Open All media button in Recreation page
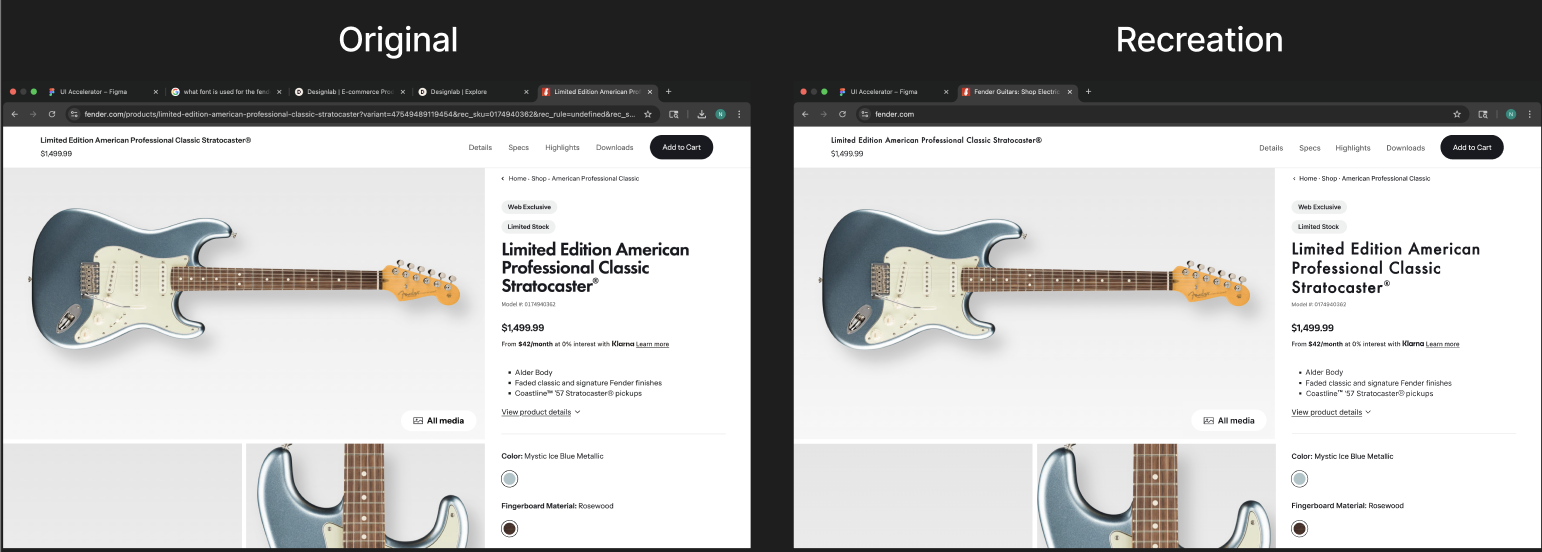 (x=1229, y=420)
